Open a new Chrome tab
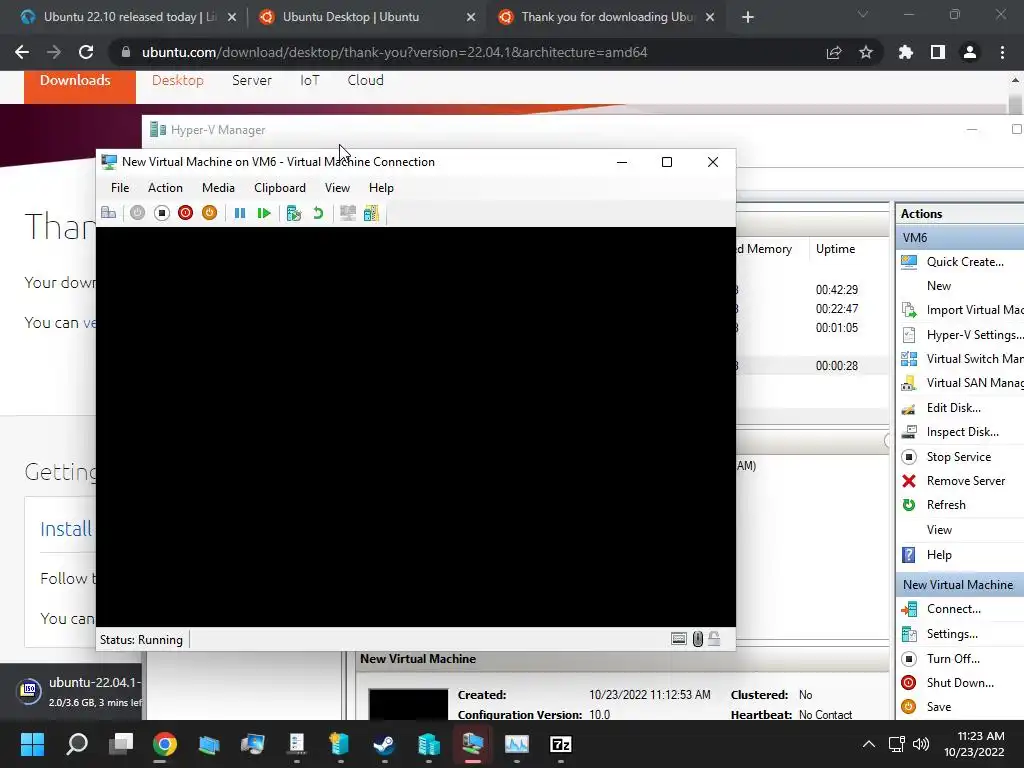Viewport: 1024px width, 768px height. tap(748, 17)
